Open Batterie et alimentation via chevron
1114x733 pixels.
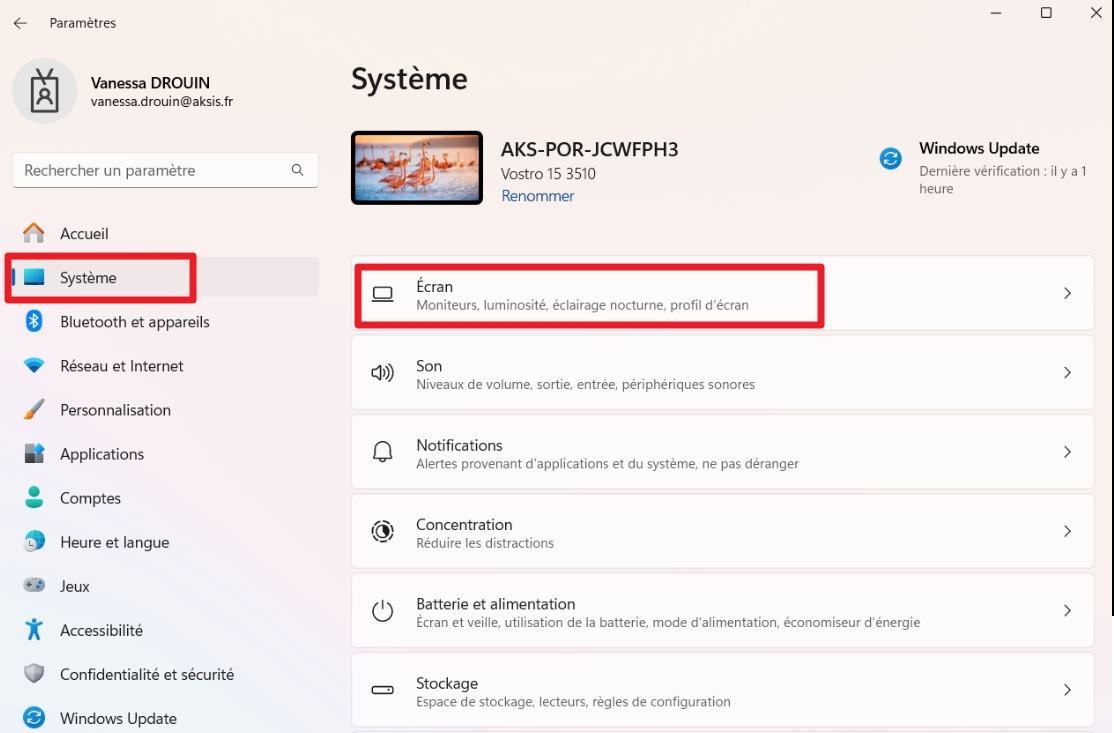[x=1067, y=610]
